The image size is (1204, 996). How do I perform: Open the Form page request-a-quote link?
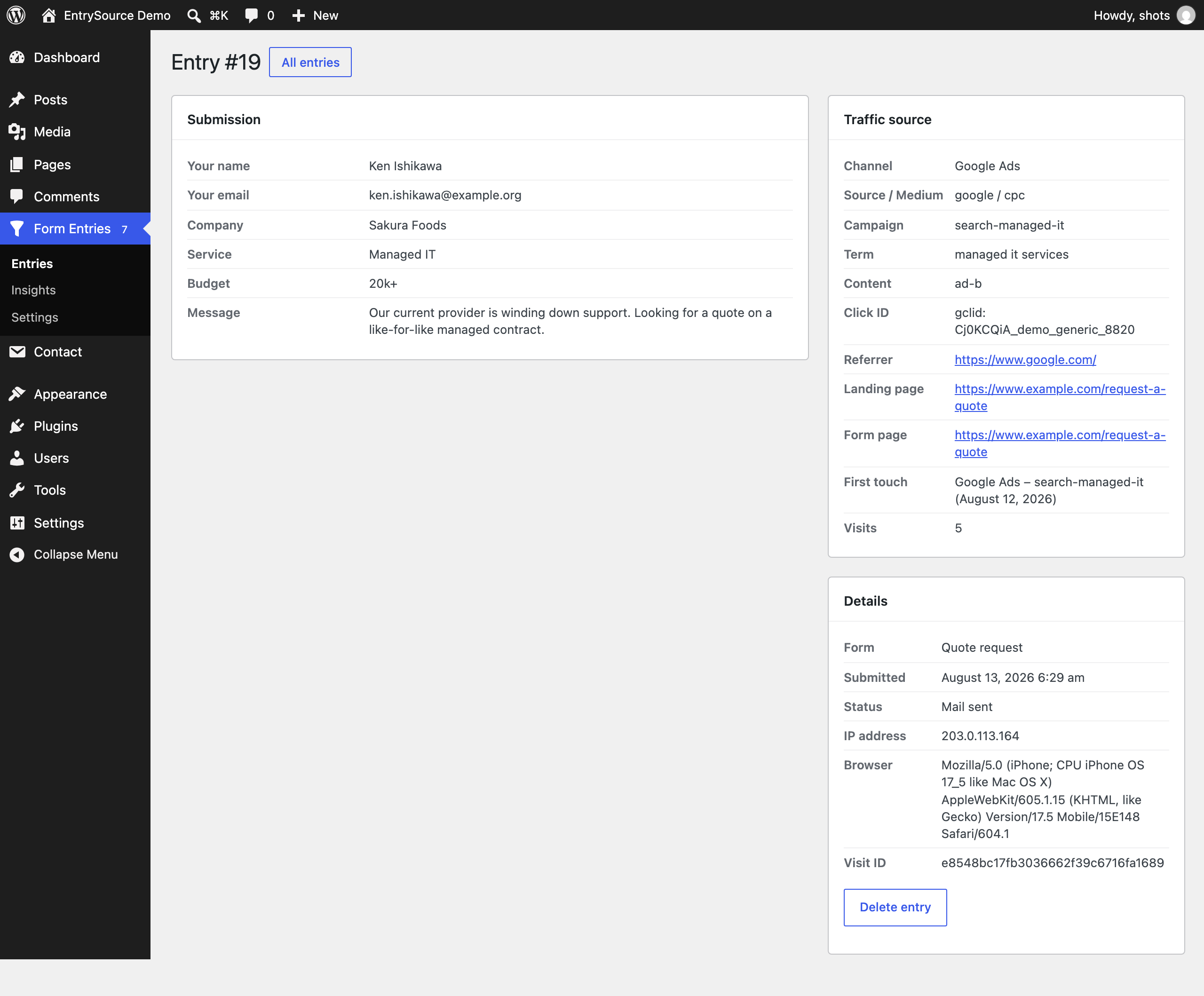[1060, 443]
